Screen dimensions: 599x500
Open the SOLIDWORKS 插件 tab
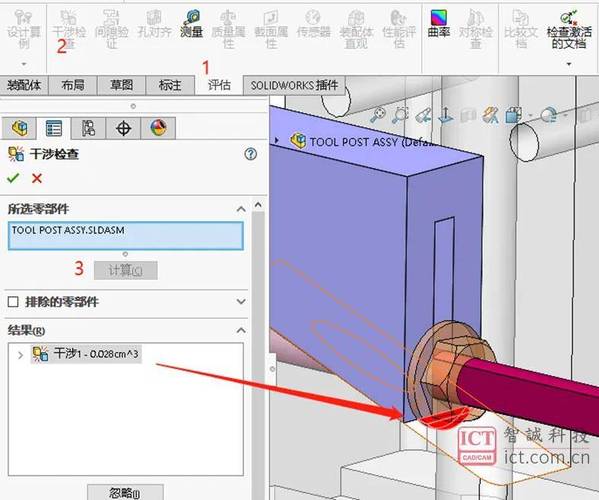point(295,85)
